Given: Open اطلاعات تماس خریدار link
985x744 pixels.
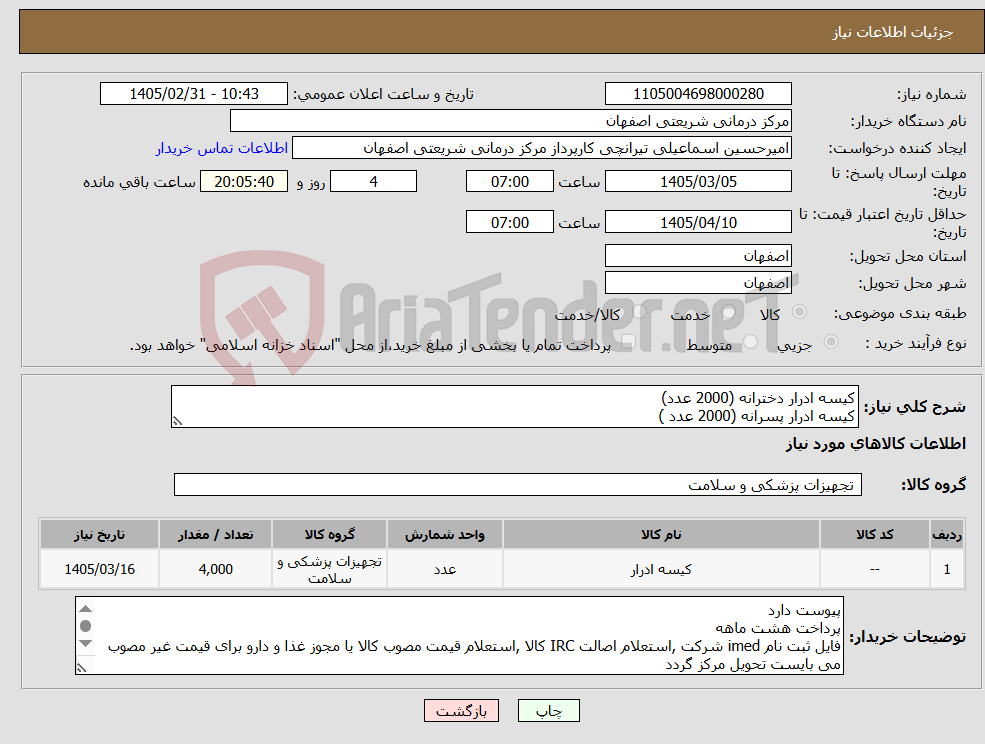Looking at the screenshot, I should pos(222,148).
